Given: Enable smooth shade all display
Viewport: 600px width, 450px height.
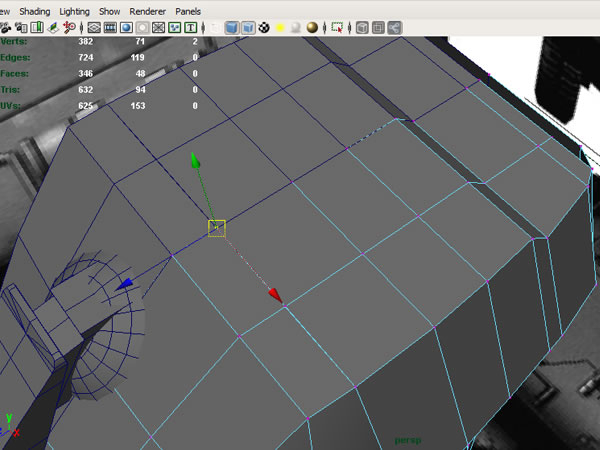Looking at the screenshot, I should pos(231,28).
